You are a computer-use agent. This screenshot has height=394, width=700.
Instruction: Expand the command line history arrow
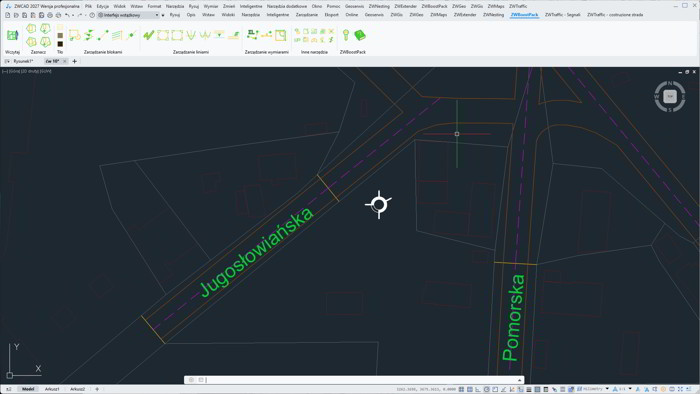tap(519, 380)
